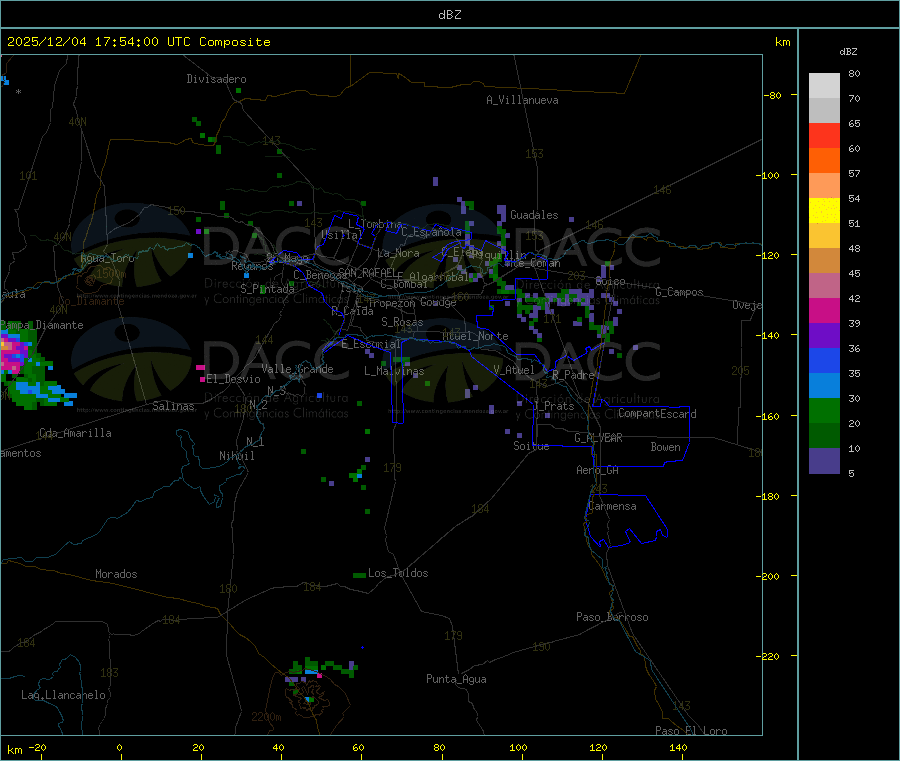Image resolution: width=900 pixels, height=761 pixels.
Task: Click the Atuel_Norte map label
Action: point(475,336)
